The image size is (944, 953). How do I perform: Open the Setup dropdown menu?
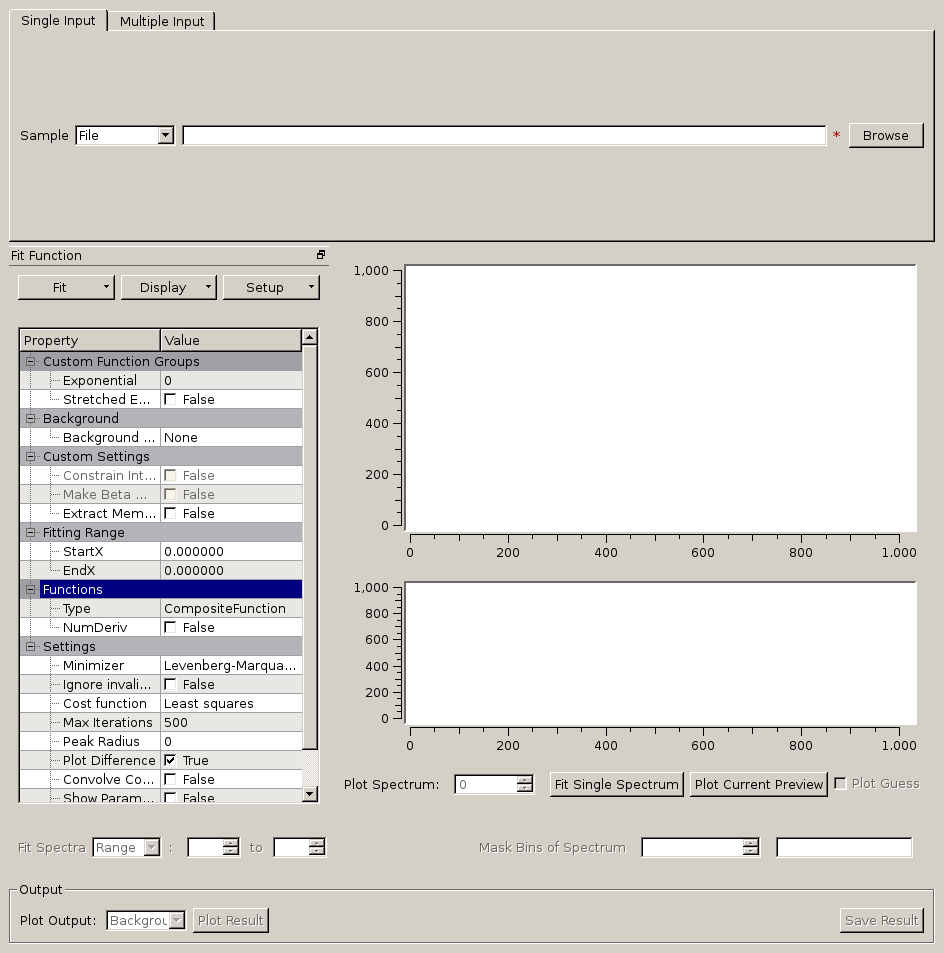(x=270, y=288)
